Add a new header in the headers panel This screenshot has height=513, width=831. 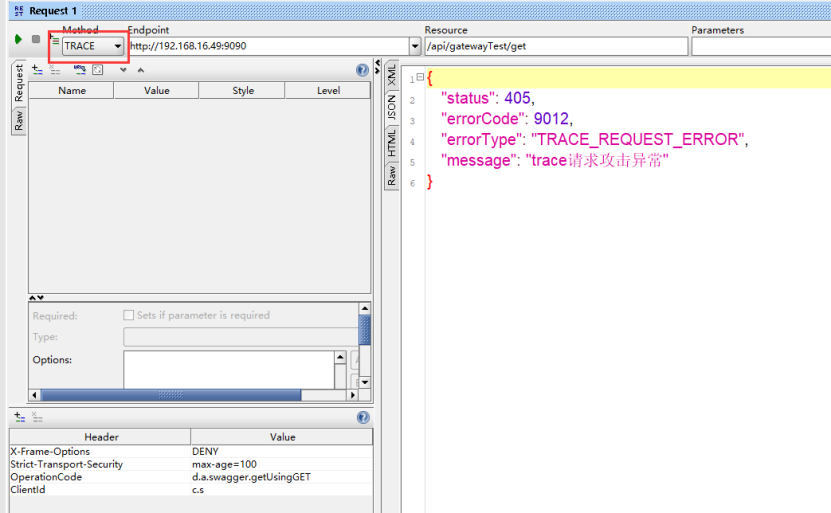(18, 417)
